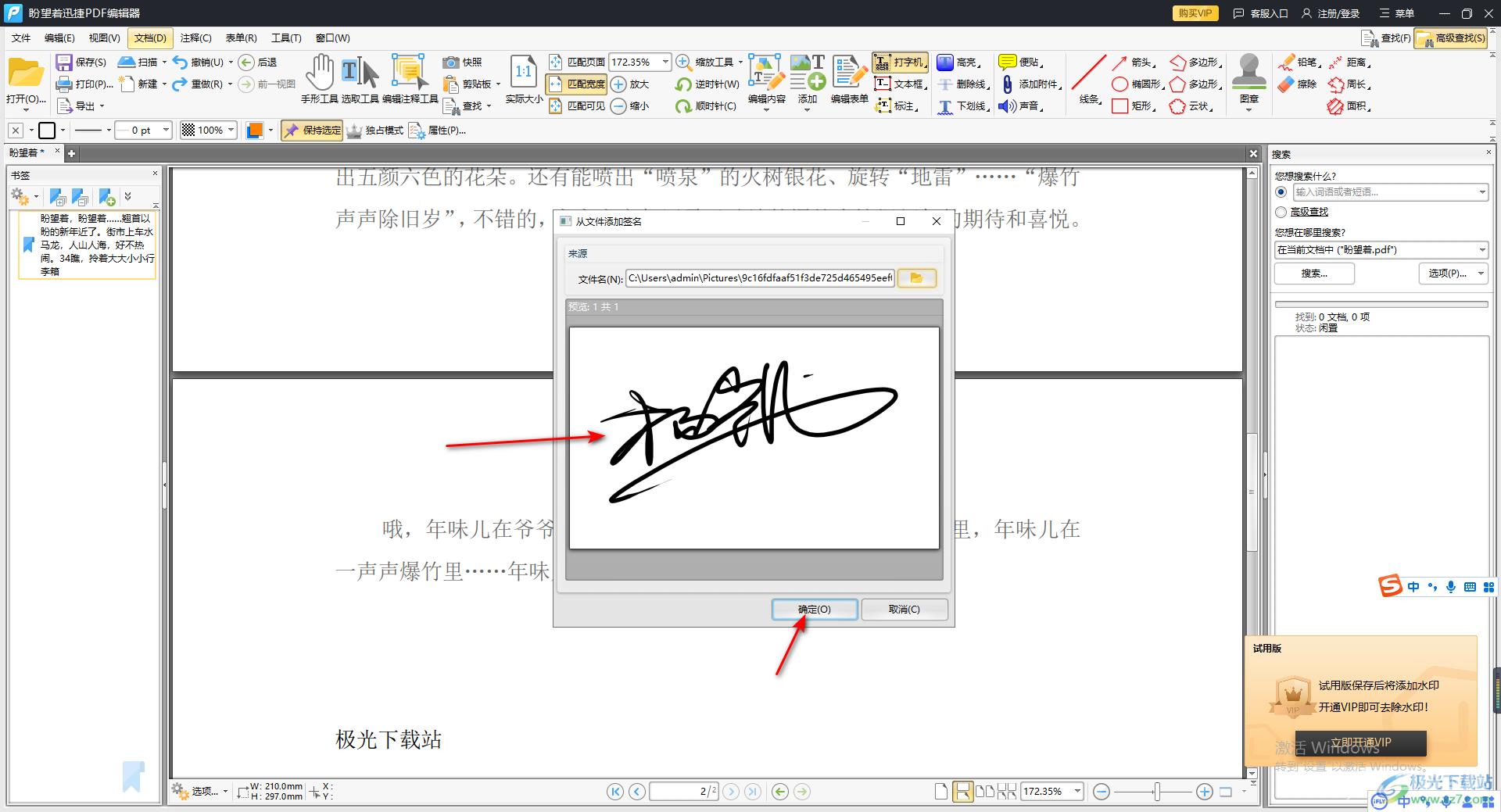Viewport: 1501px width, 812px height.
Task: Open the 0 pt line width dropdown
Action: tap(166, 131)
